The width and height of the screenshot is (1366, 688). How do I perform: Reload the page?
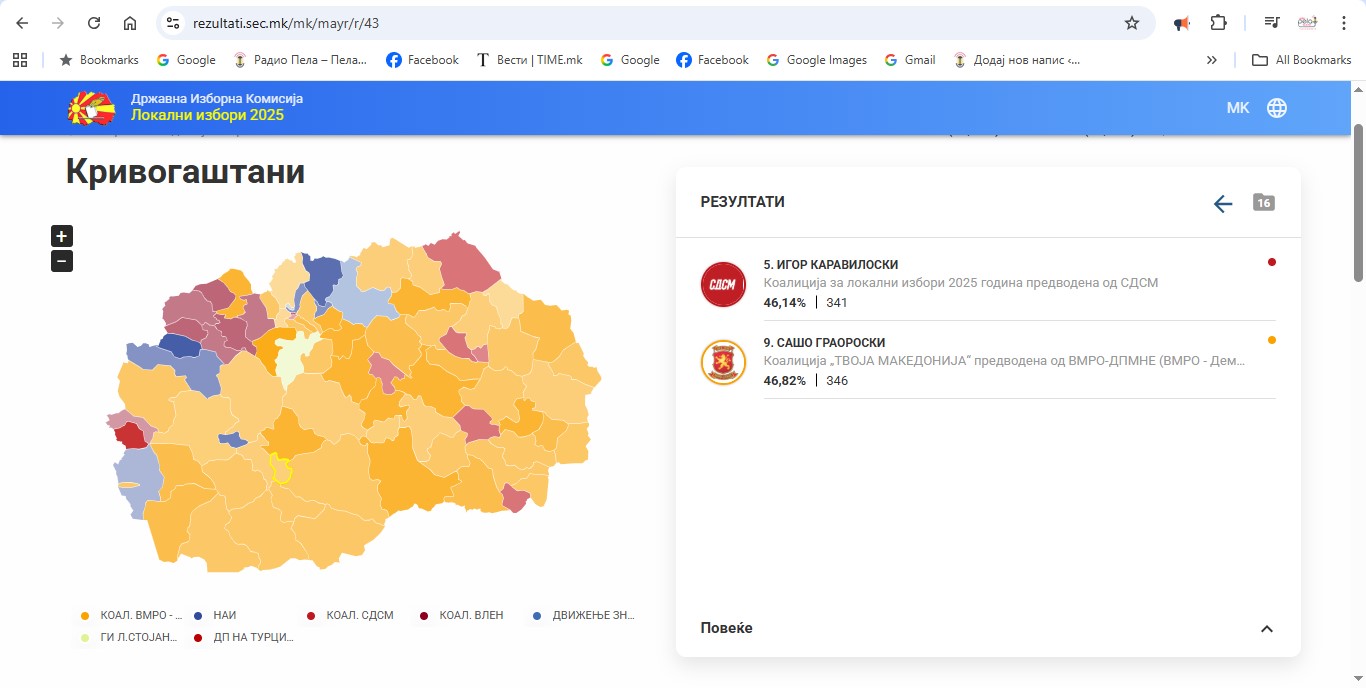(x=94, y=23)
